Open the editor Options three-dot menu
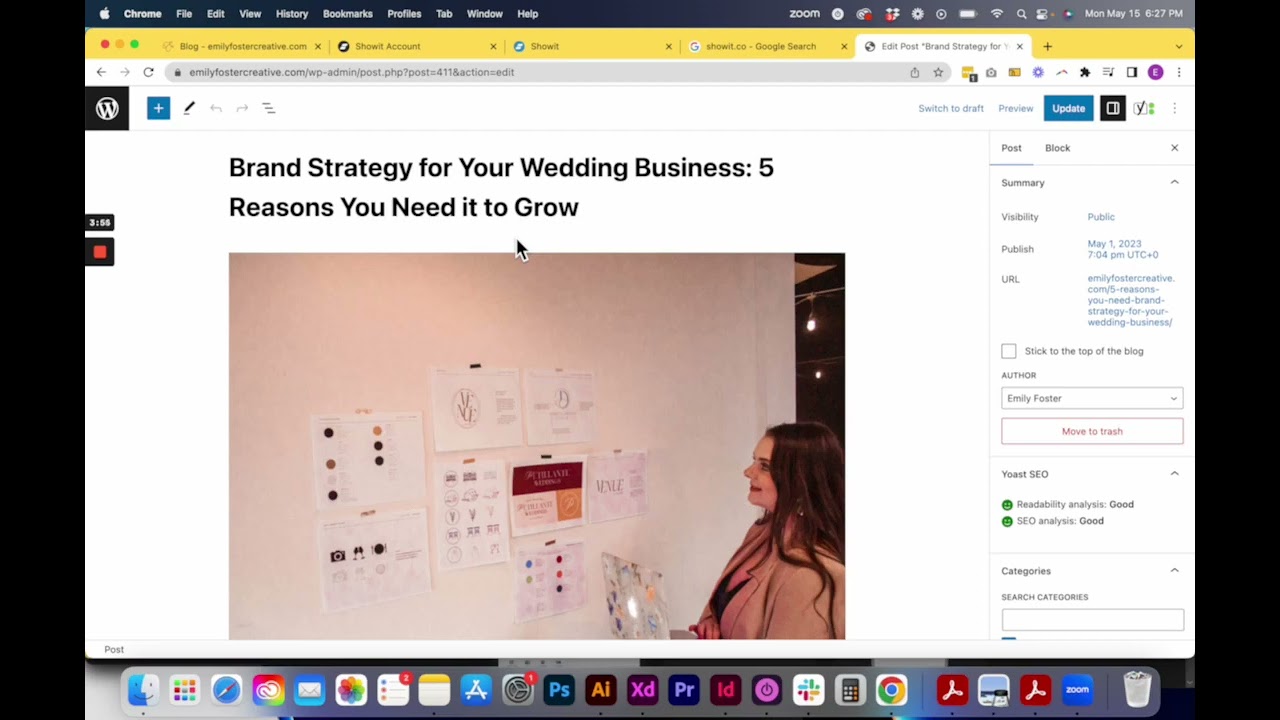This screenshot has width=1280, height=720. pos(1175,108)
